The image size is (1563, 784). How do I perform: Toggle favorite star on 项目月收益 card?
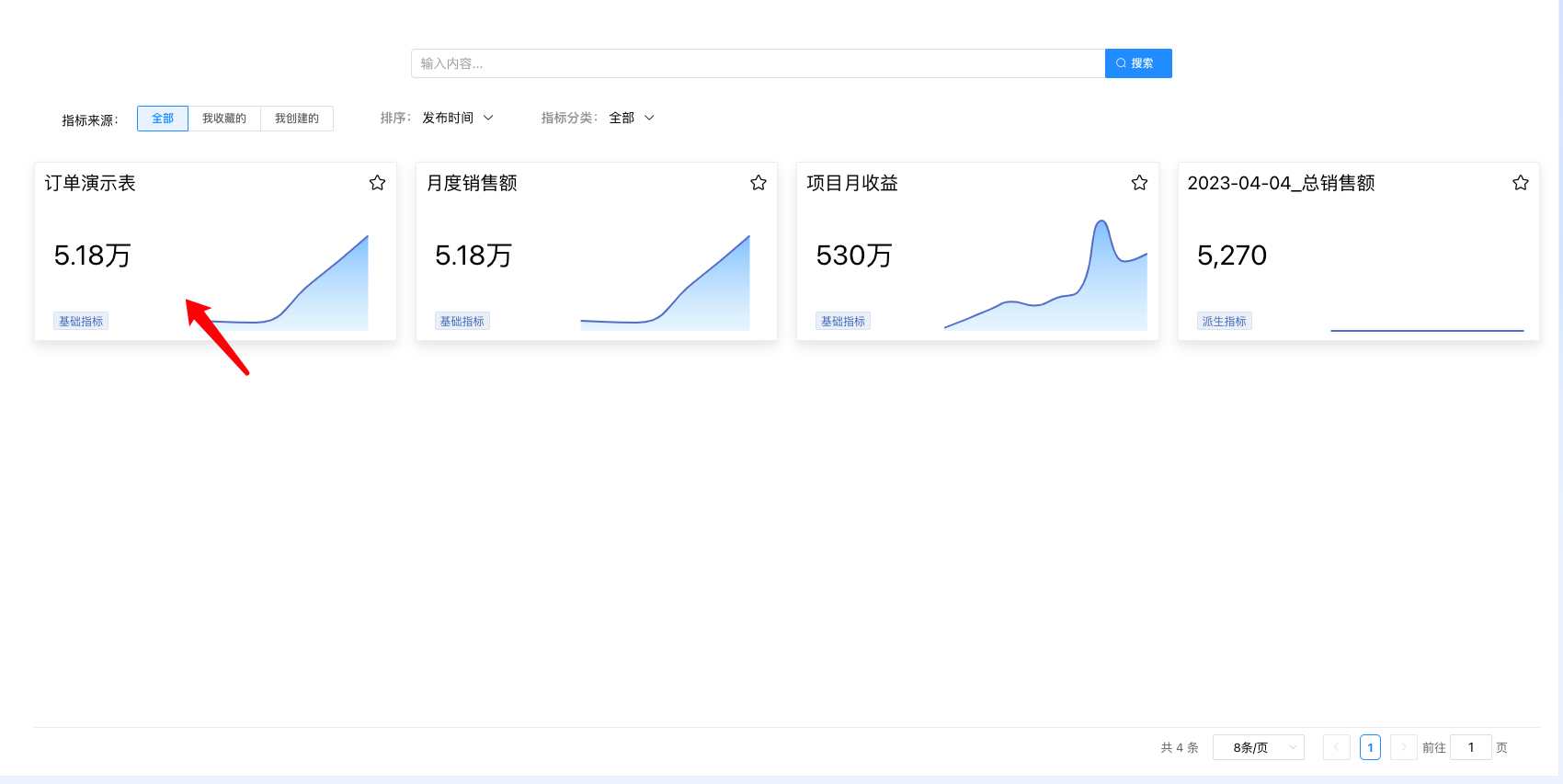coord(1139,183)
